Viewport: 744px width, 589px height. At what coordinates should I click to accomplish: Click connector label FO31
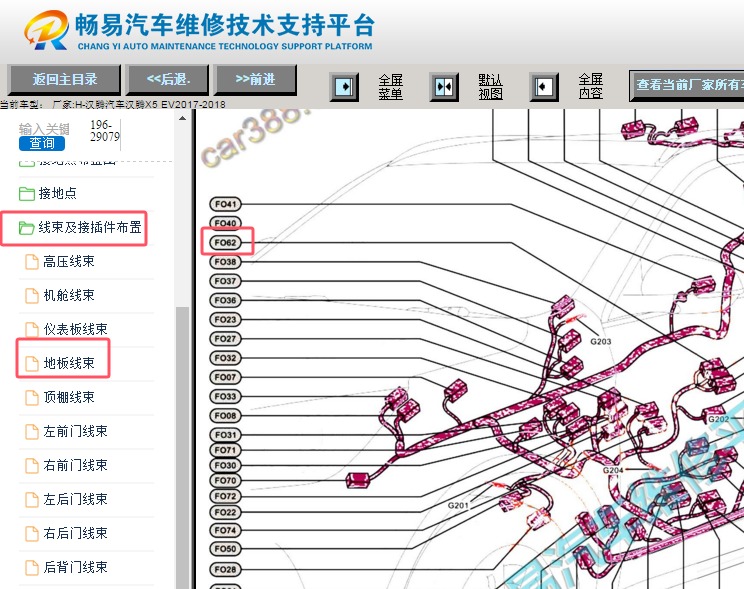(225, 435)
